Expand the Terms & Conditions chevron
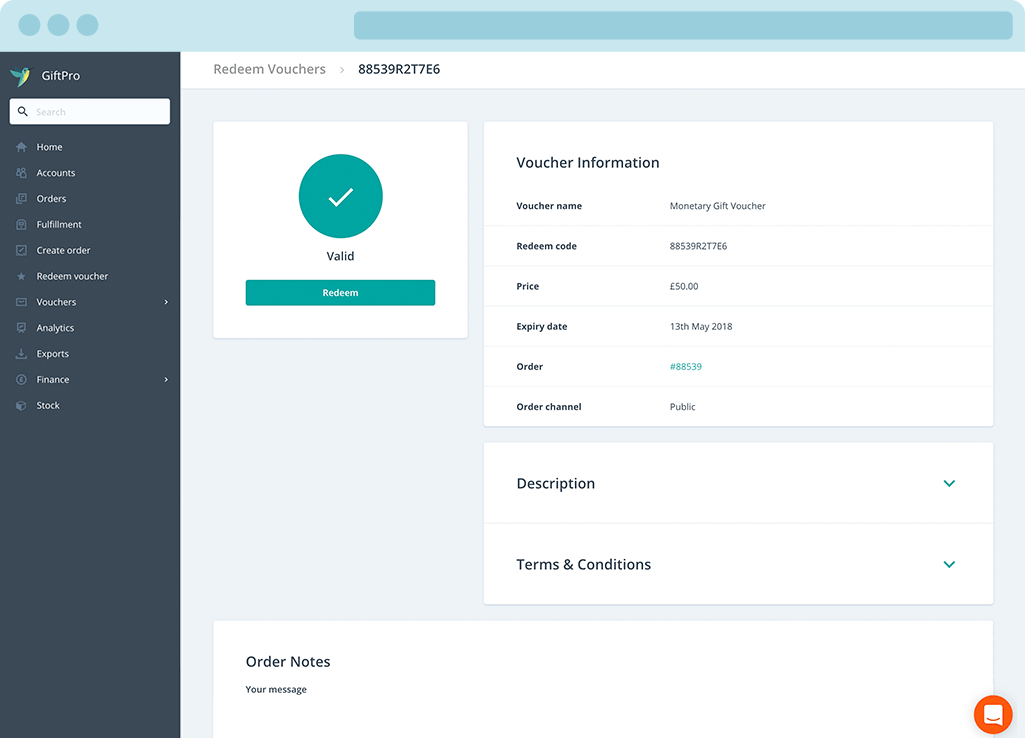1025x738 pixels. coord(949,564)
